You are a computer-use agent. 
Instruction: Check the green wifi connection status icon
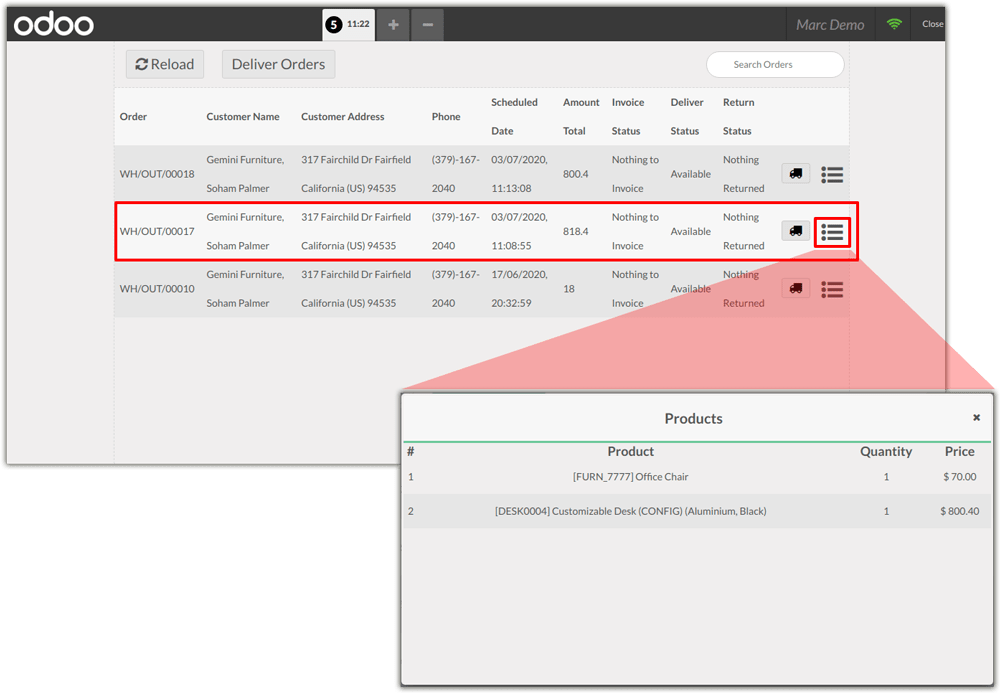click(894, 24)
